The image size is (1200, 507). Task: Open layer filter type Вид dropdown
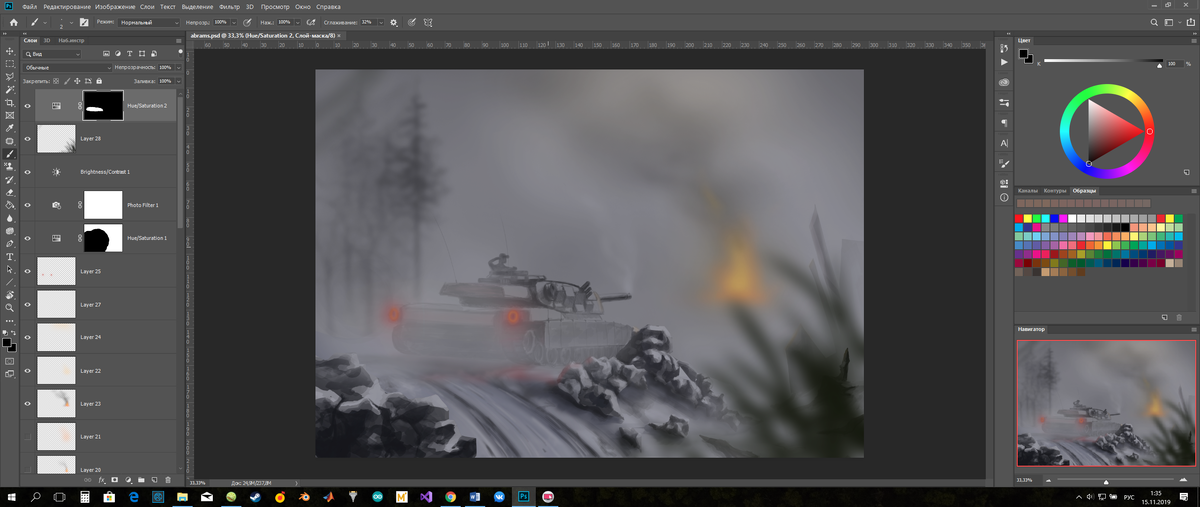click(x=50, y=52)
